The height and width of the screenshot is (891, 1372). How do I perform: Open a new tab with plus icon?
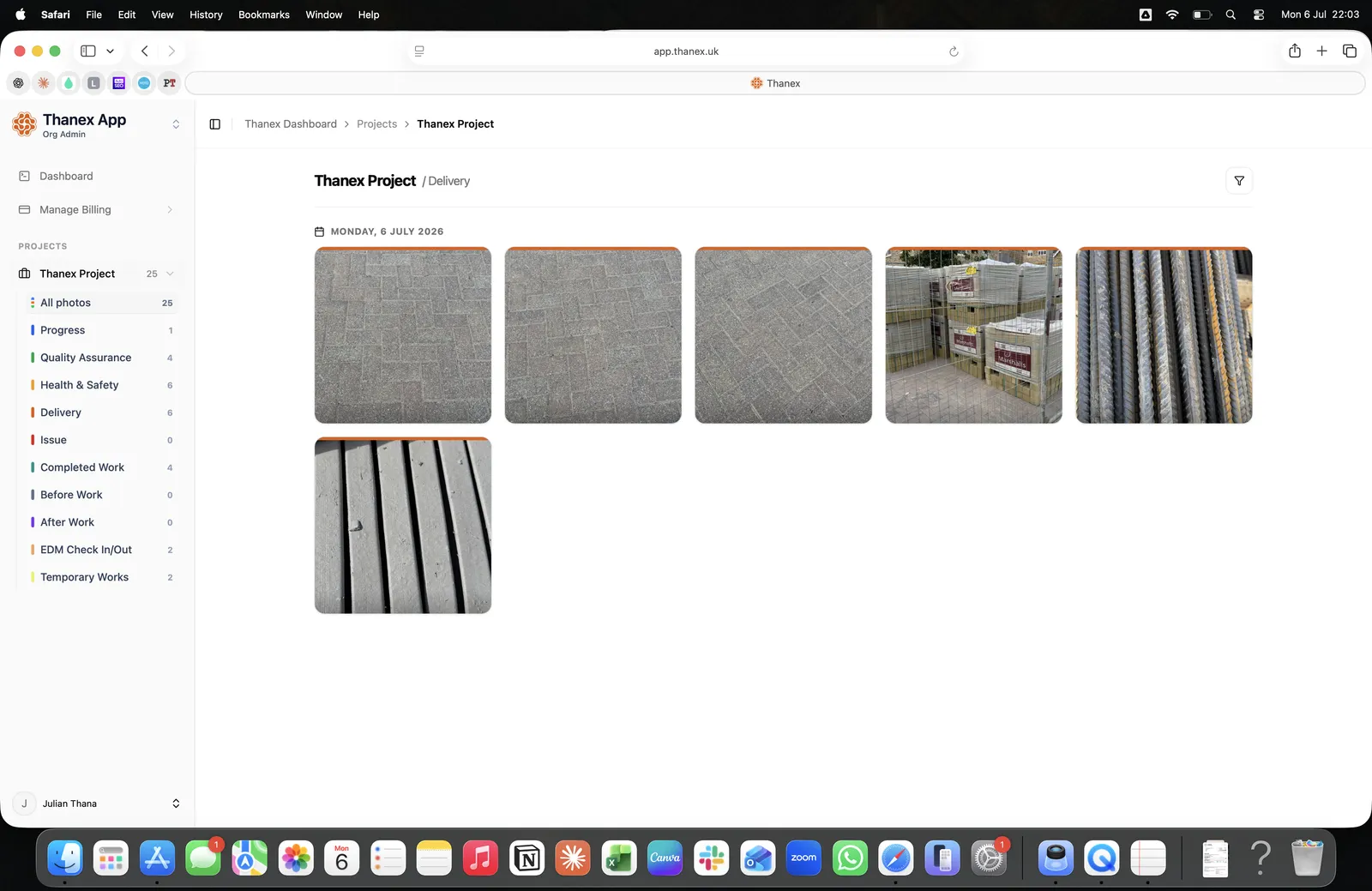(x=1321, y=51)
